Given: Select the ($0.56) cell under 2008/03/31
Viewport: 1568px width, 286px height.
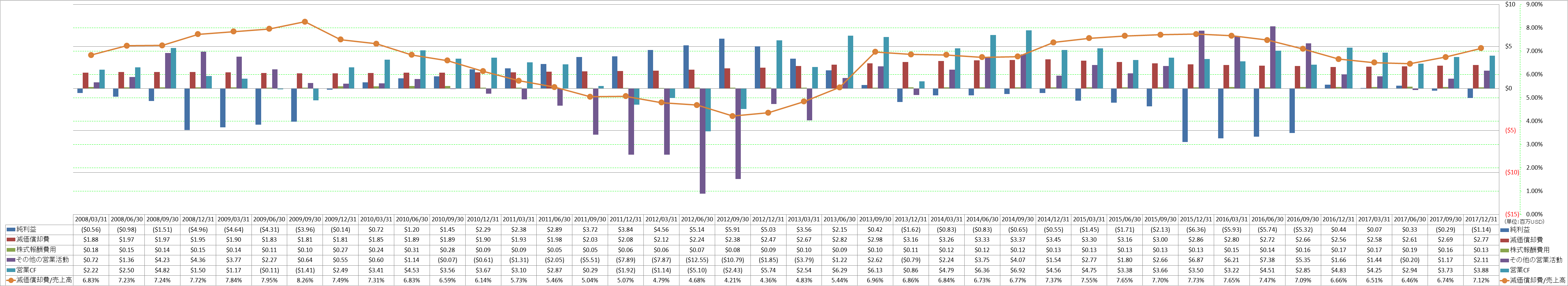Looking at the screenshot, I should pos(91,229).
